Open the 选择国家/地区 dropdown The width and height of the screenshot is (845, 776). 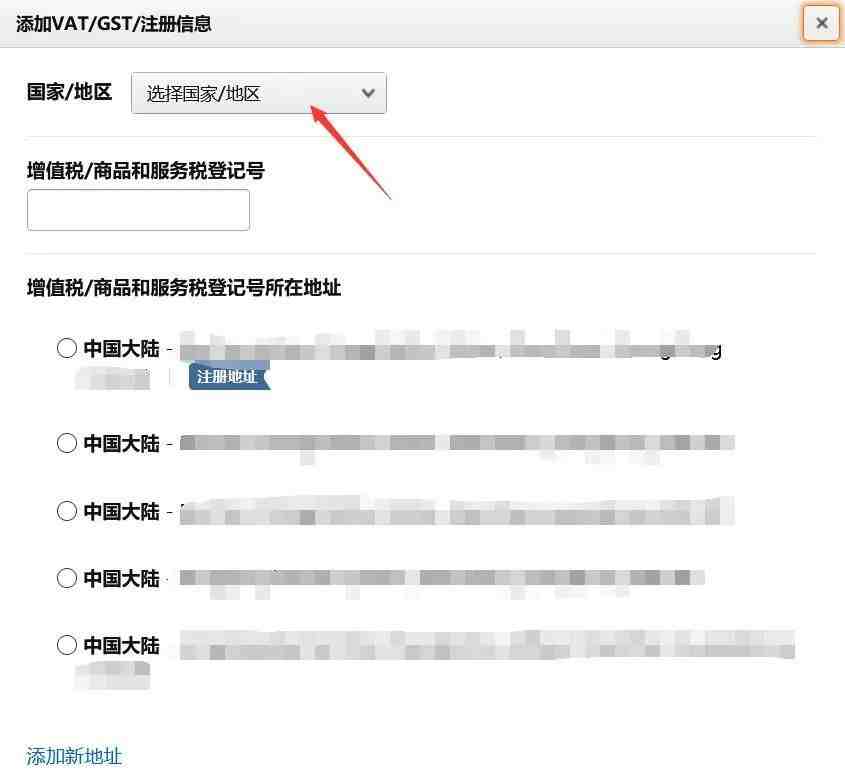click(259, 93)
